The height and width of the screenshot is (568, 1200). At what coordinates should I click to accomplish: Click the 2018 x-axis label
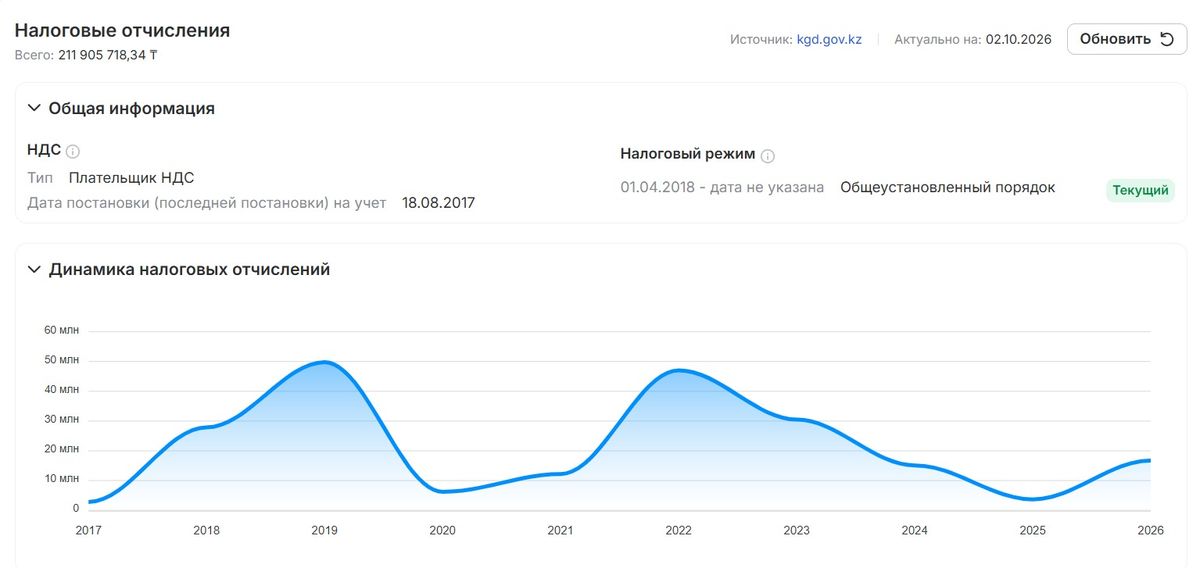click(207, 530)
